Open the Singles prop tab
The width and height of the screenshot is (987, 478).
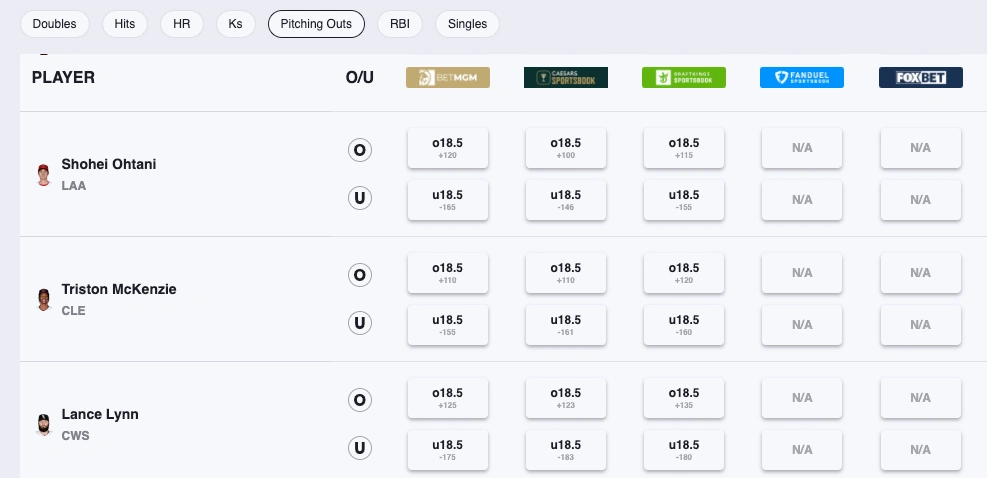467,24
